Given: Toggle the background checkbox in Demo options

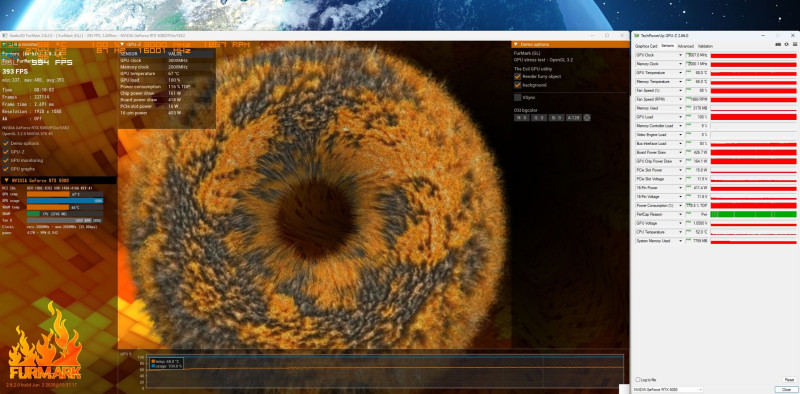Looking at the screenshot, I should tap(517, 85).
